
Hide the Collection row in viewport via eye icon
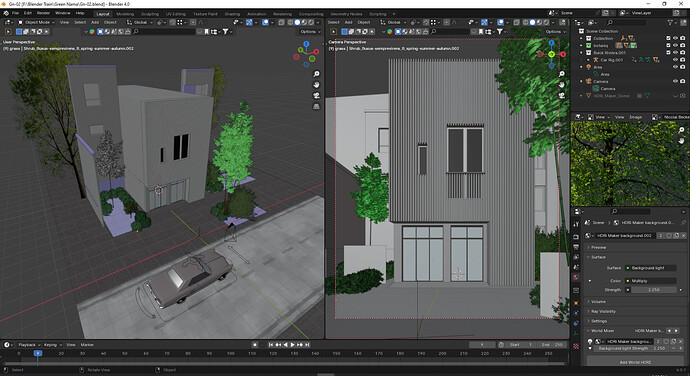(x=675, y=38)
